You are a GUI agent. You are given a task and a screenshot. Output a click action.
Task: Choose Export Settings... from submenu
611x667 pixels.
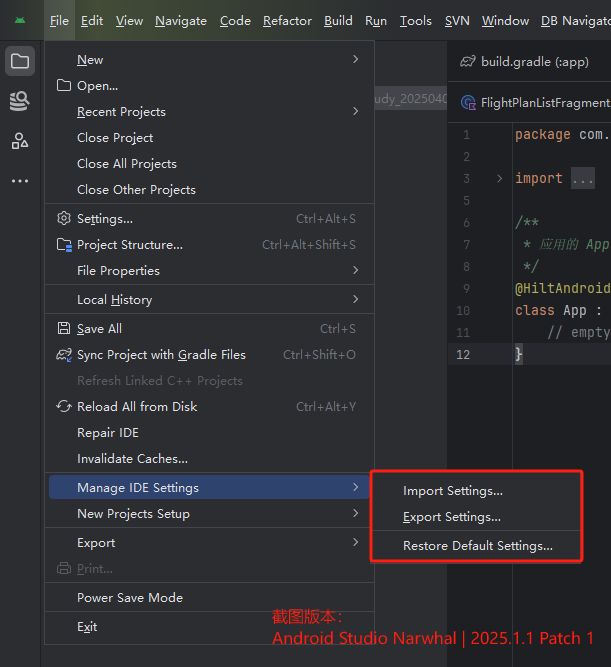click(x=477, y=517)
